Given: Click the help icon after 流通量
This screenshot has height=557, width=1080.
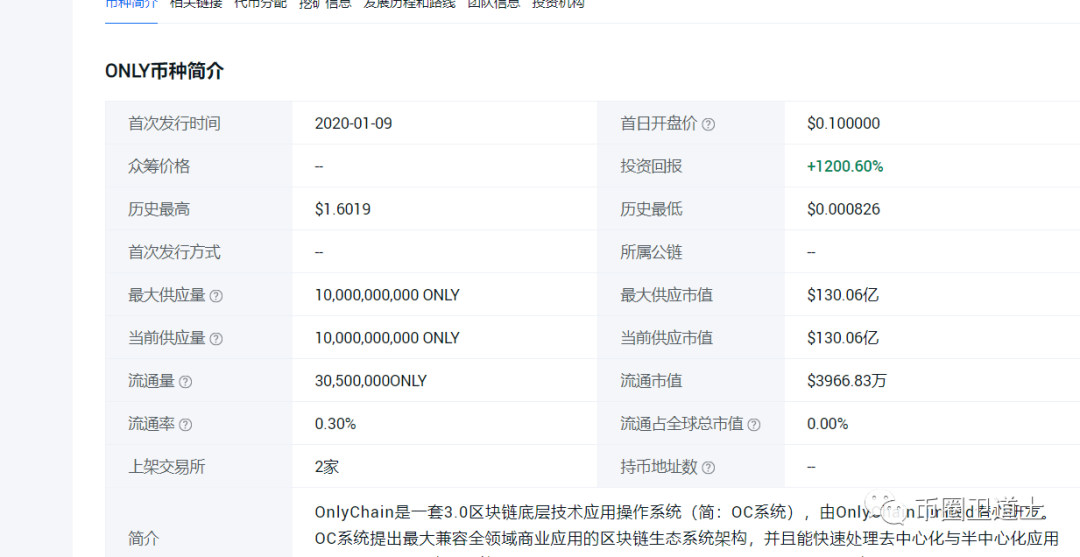Looking at the screenshot, I should pos(185,381).
